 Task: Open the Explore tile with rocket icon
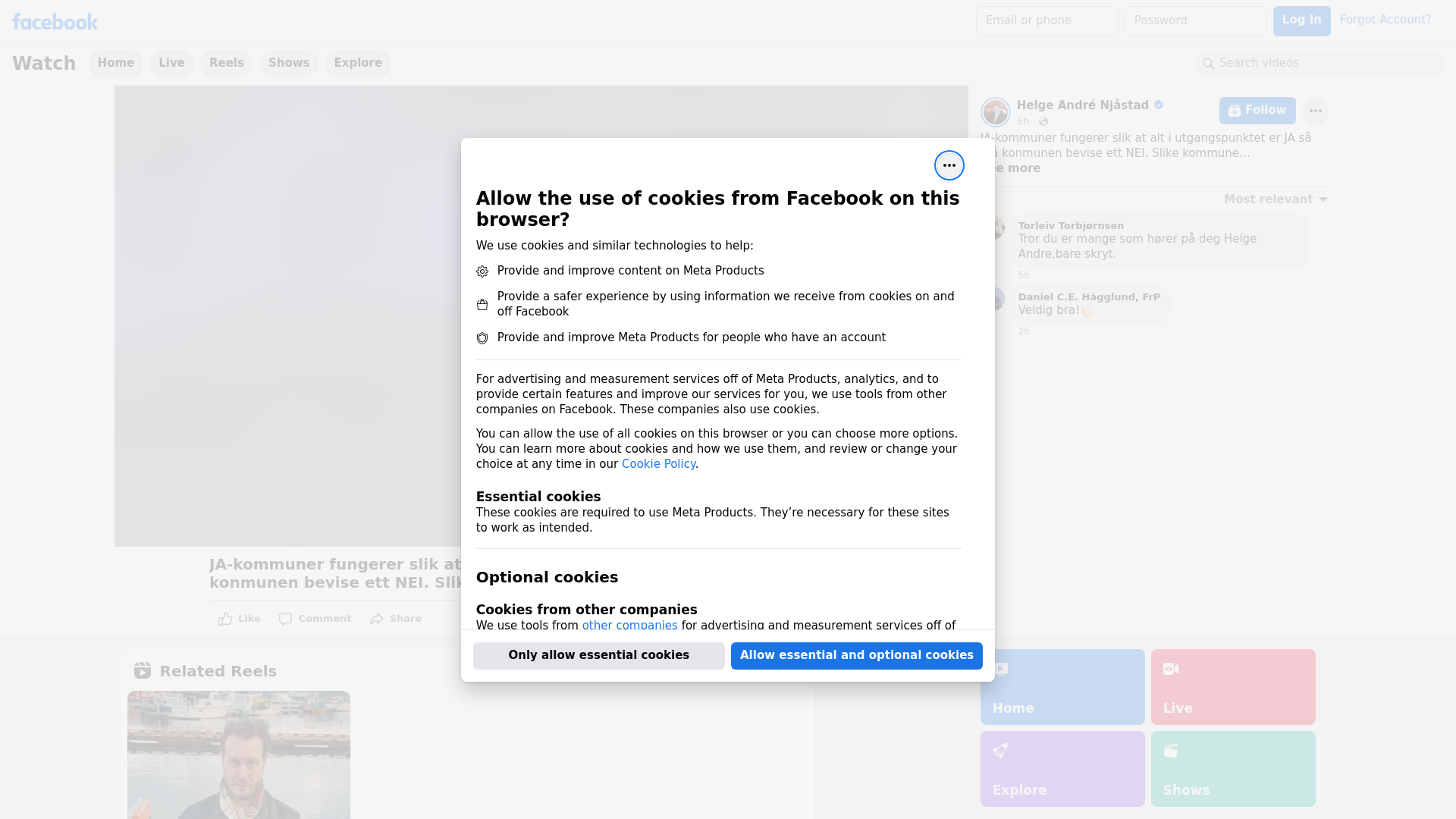(x=1062, y=769)
